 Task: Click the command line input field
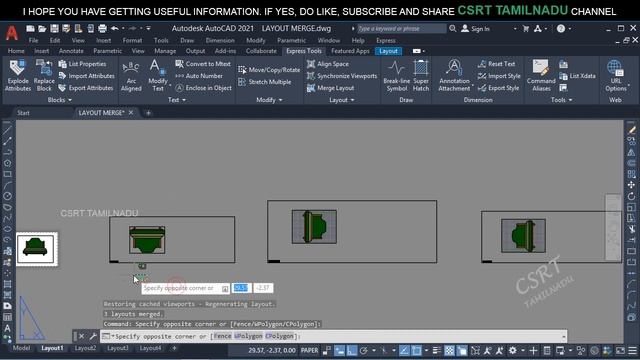coord(333,336)
